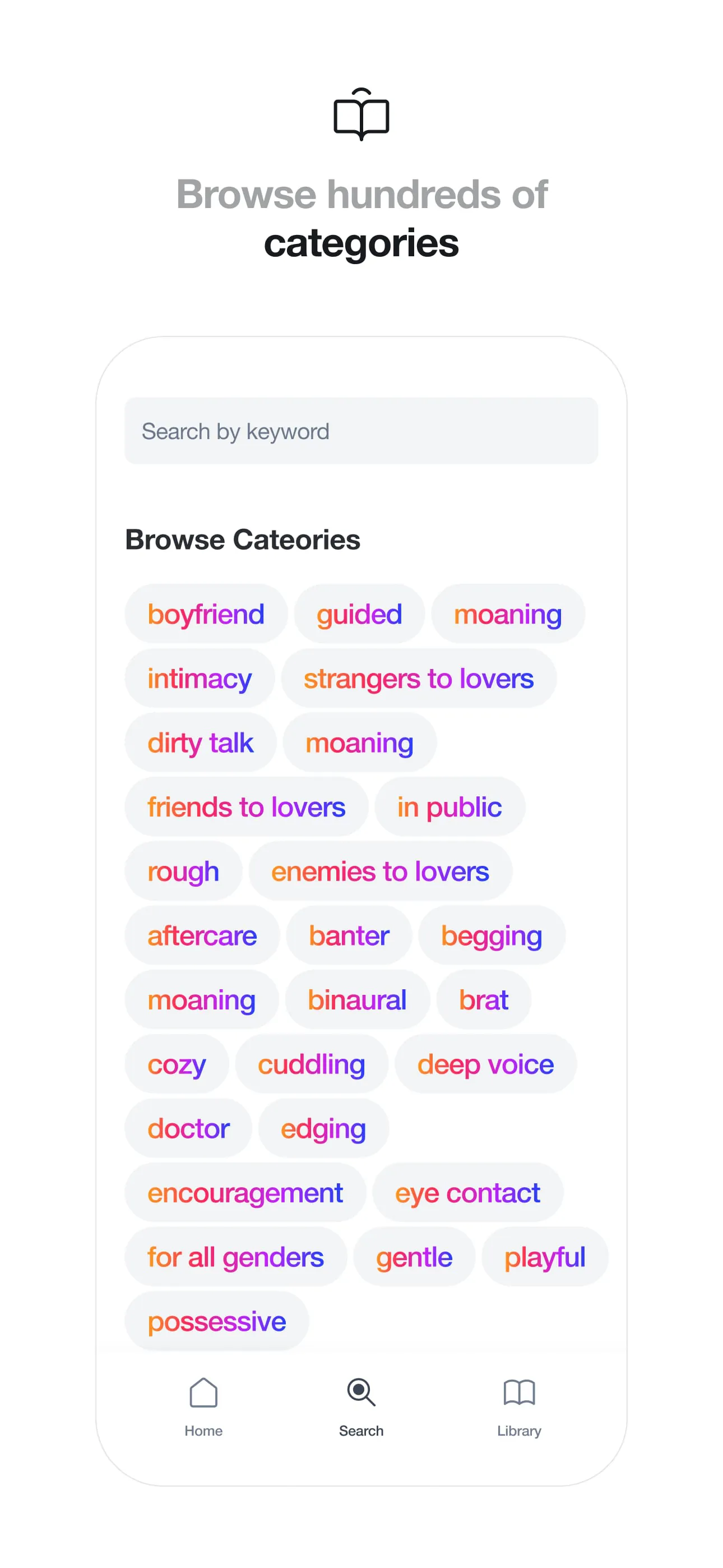This screenshot has height=1568, width=723.
Task: Click the rough category chip
Action: click(x=183, y=871)
